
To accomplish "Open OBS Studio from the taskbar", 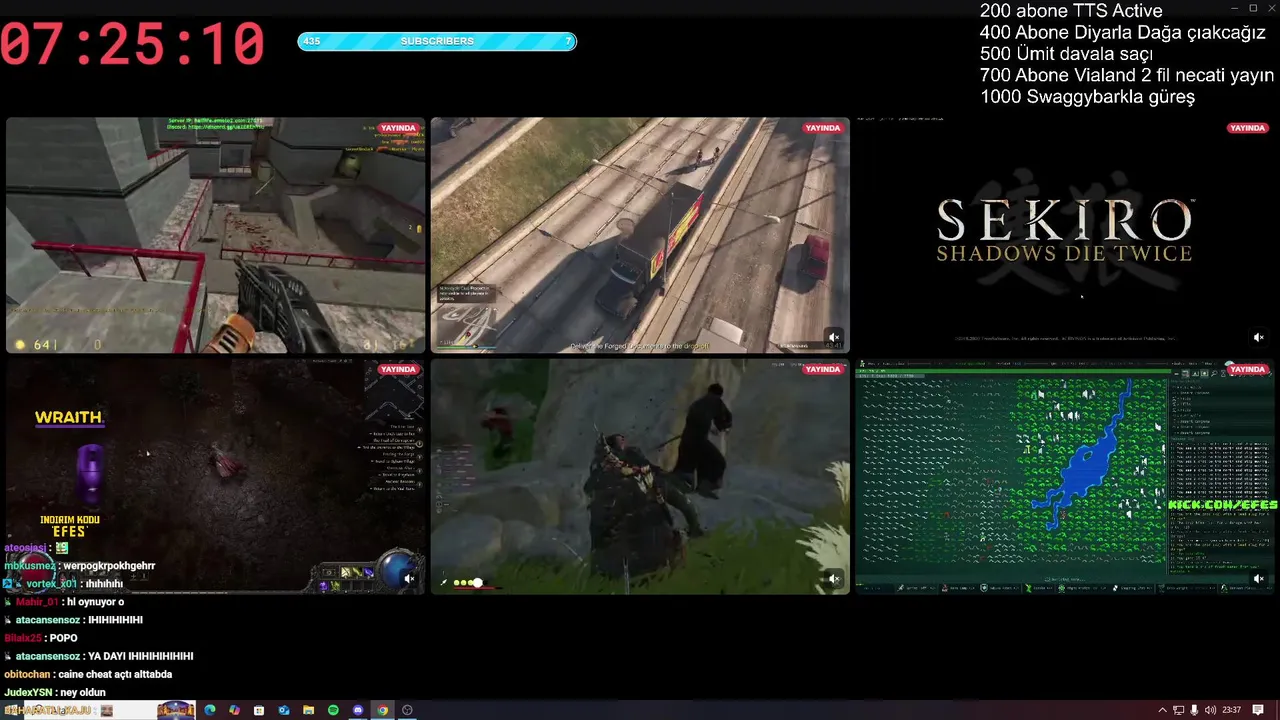I will pos(407,710).
